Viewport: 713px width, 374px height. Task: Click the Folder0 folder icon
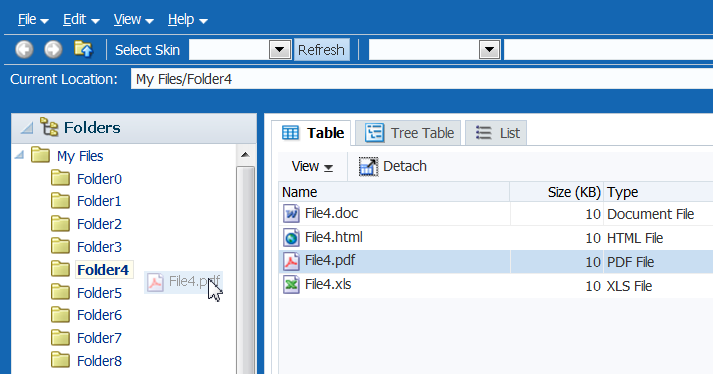pos(60,178)
